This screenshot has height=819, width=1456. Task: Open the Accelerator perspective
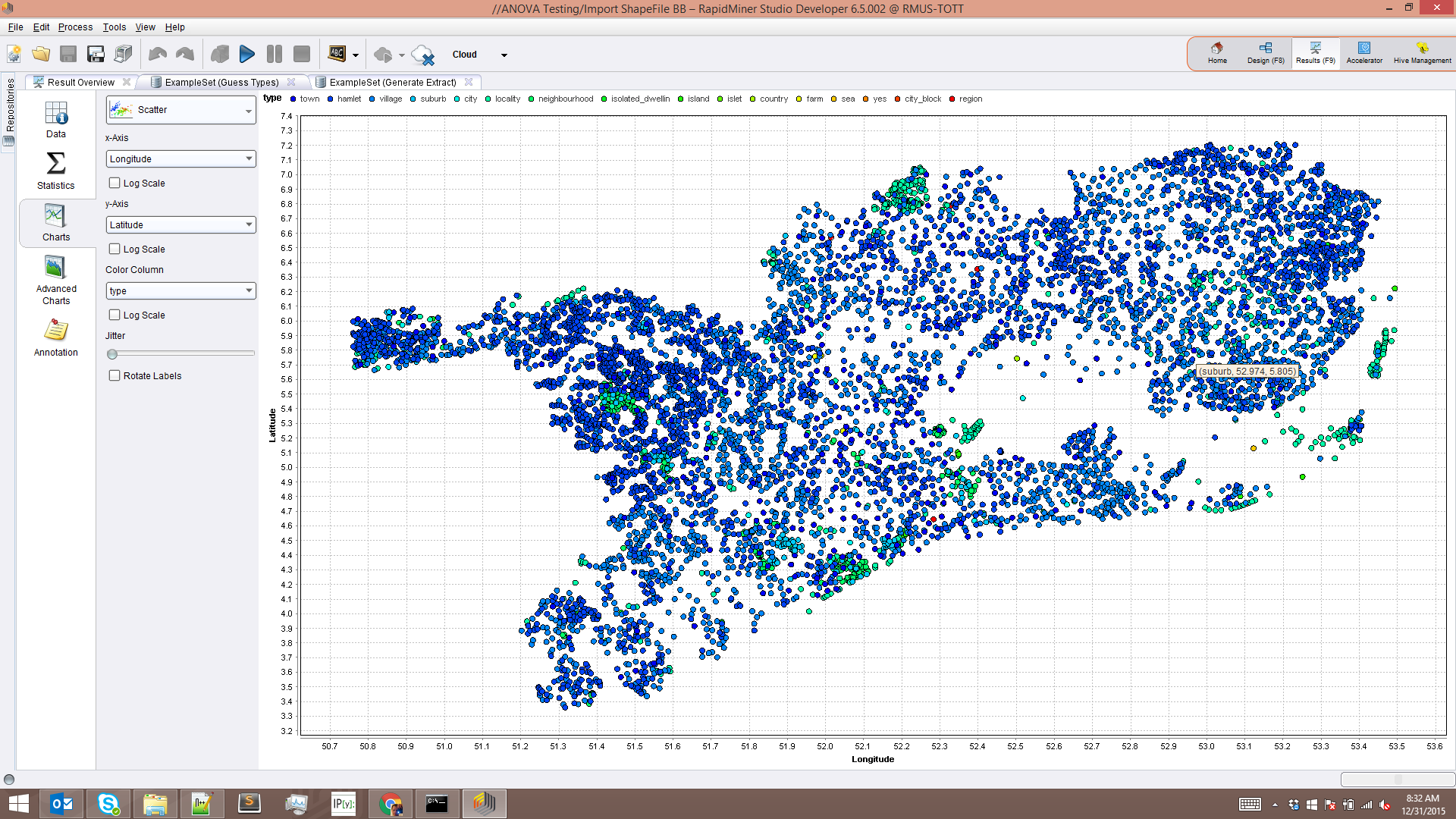[x=1364, y=53]
